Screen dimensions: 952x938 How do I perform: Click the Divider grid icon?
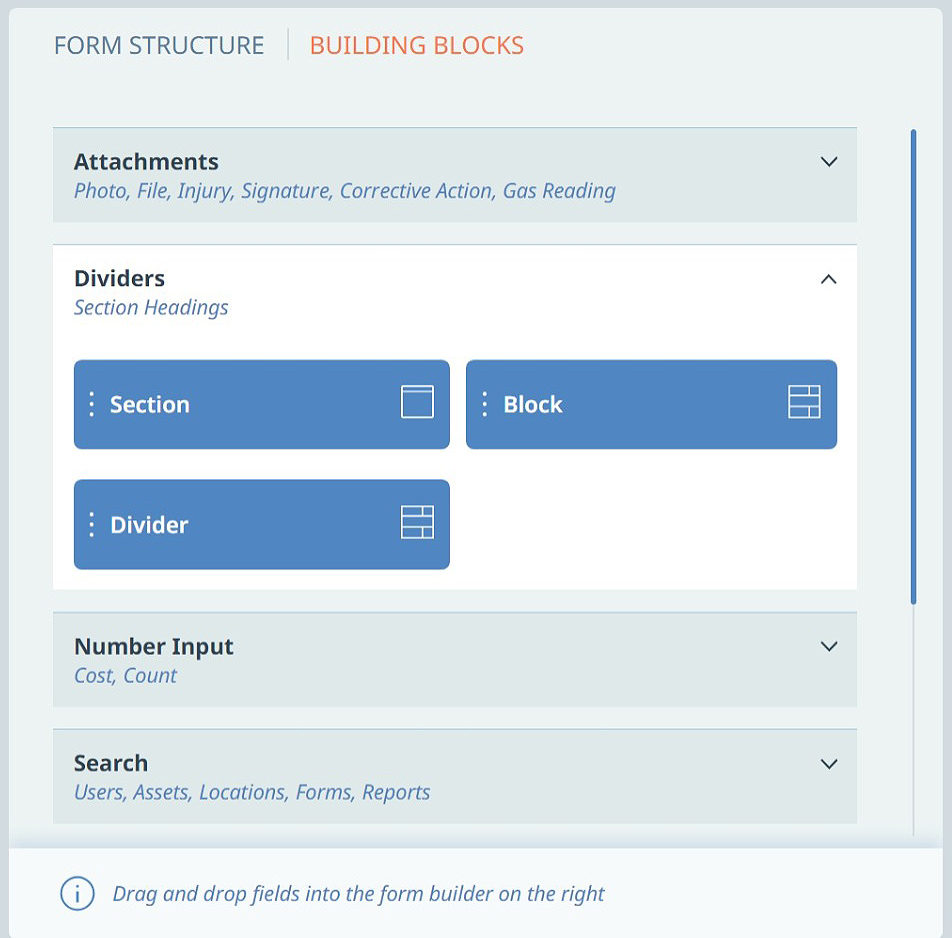pos(417,522)
